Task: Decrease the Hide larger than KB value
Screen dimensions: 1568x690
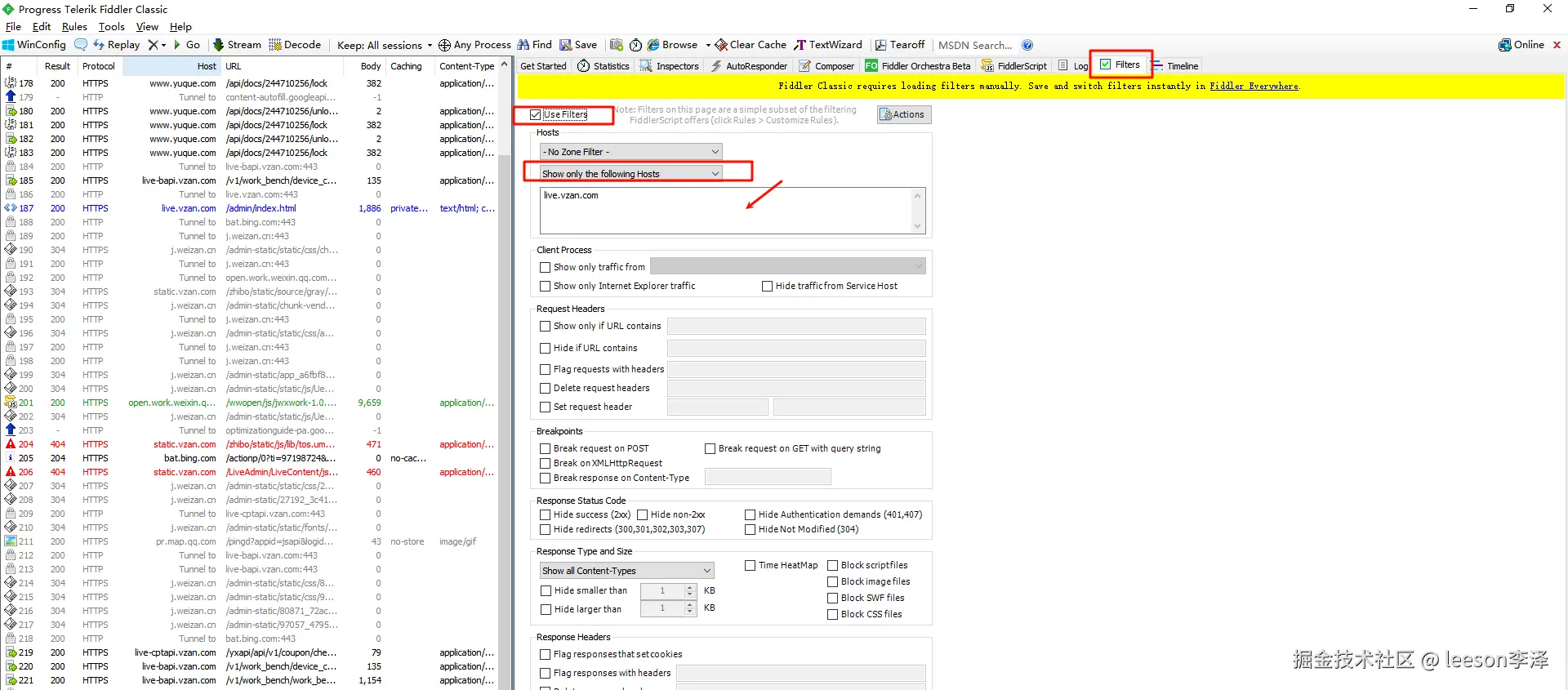Action: click(x=690, y=612)
